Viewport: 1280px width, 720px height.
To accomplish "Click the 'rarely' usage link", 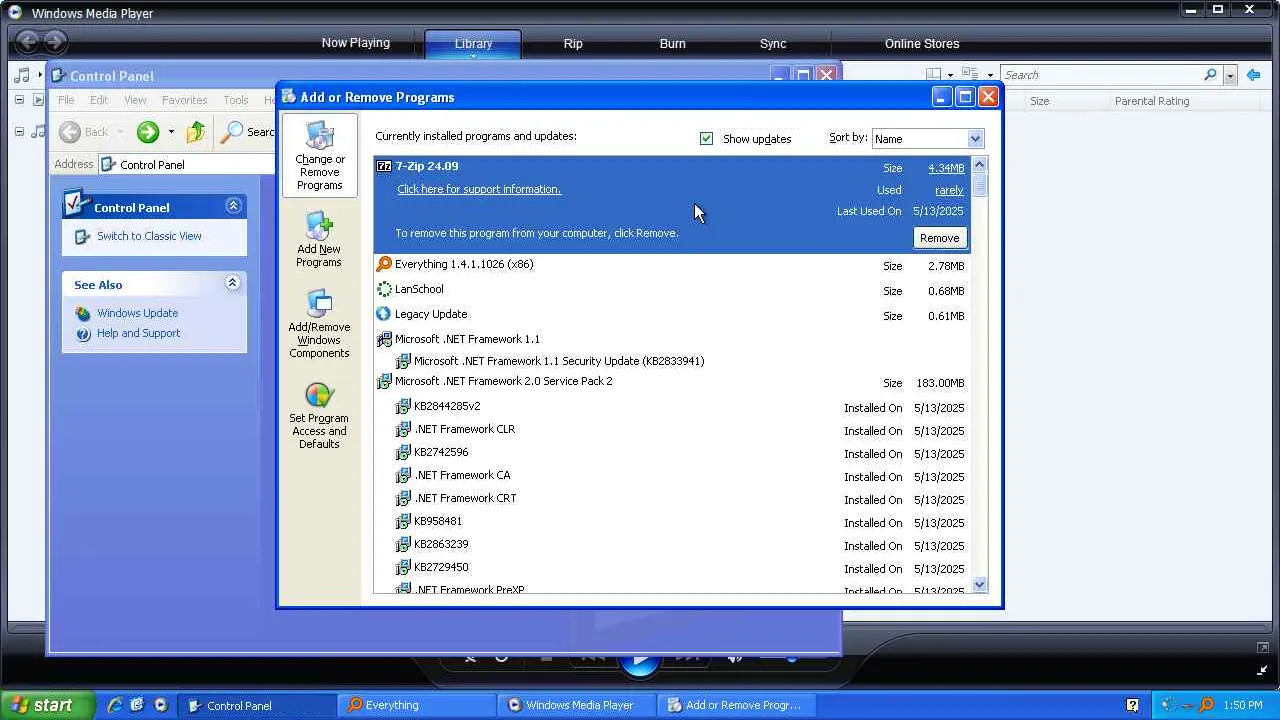I will click(x=949, y=190).
